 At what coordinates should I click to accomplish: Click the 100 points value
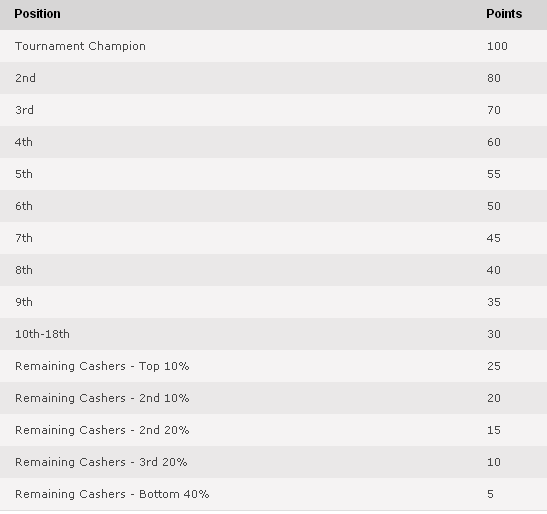[x=497, y=46]
